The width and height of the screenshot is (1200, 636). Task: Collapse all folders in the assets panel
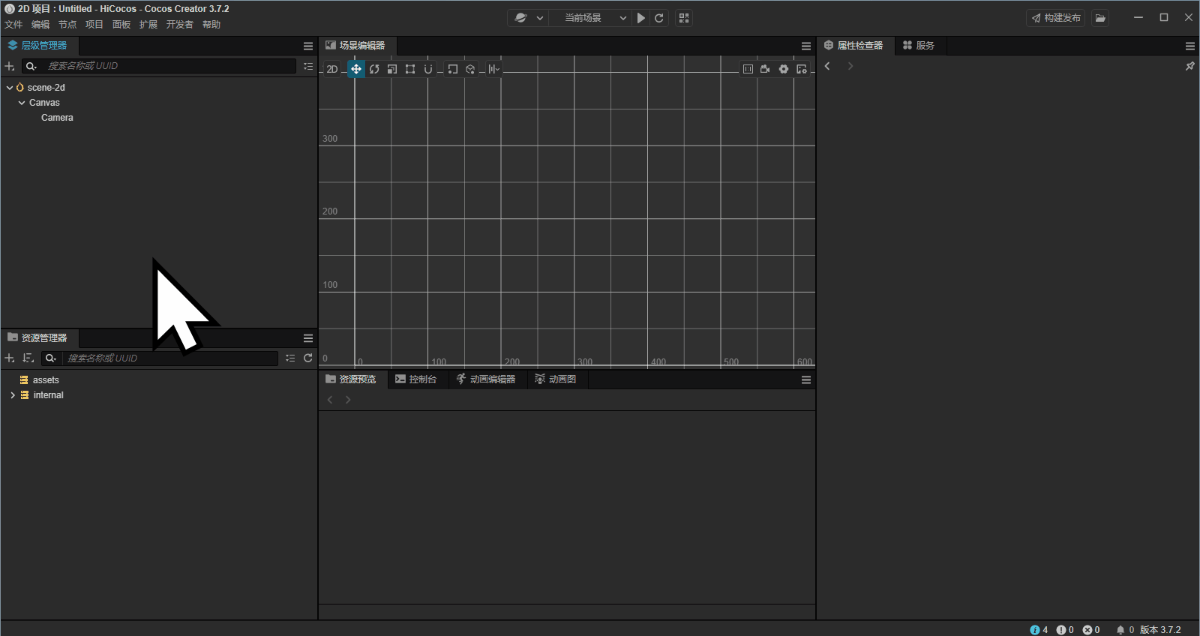pos(290,358)
